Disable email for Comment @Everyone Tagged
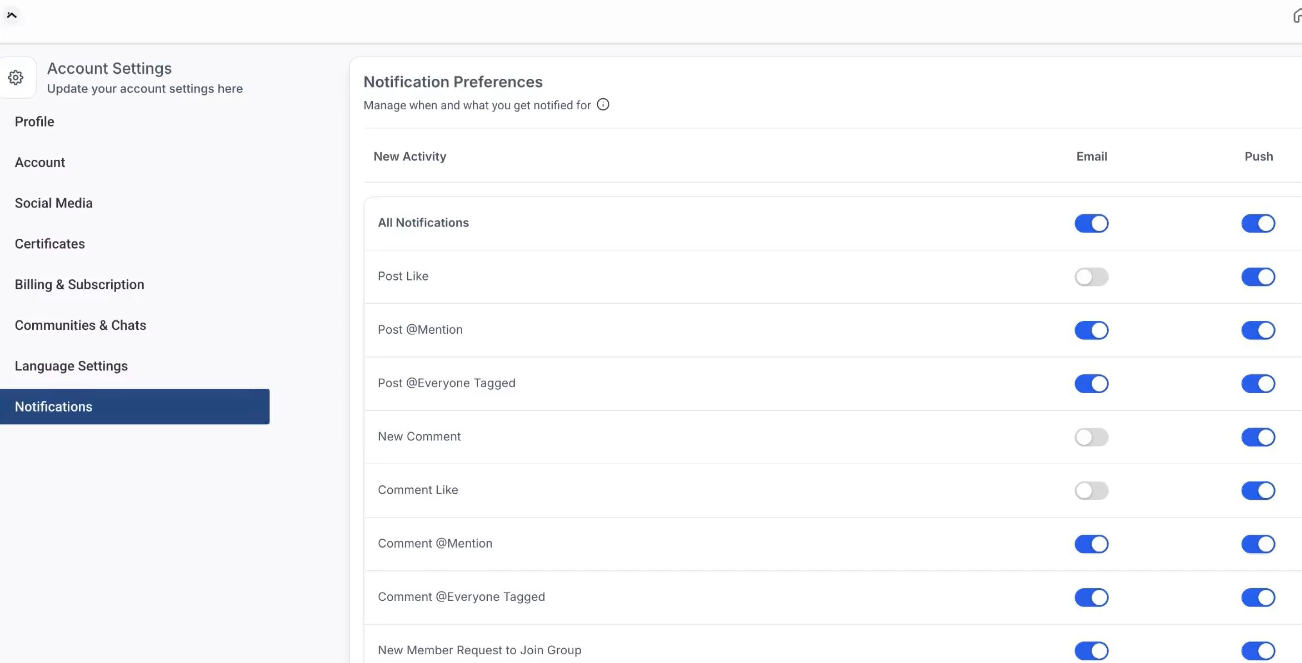1302x663 pixels. tap(1091, 597)
